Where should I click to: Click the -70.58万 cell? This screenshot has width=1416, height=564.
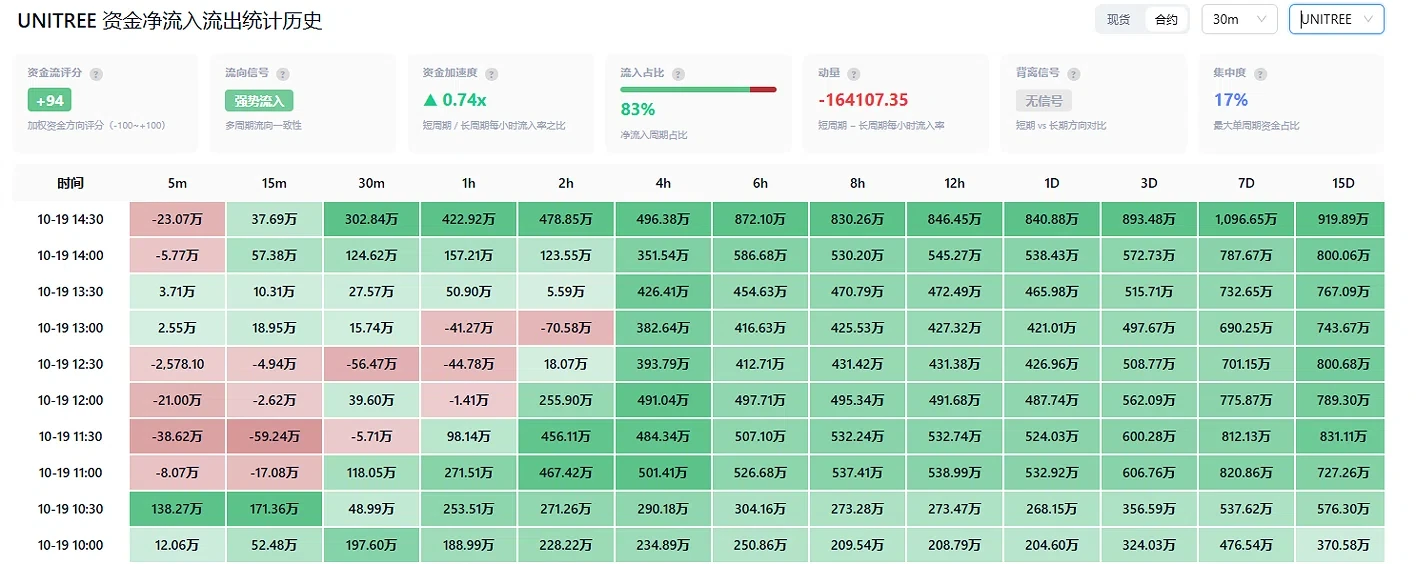pos(566,328)
